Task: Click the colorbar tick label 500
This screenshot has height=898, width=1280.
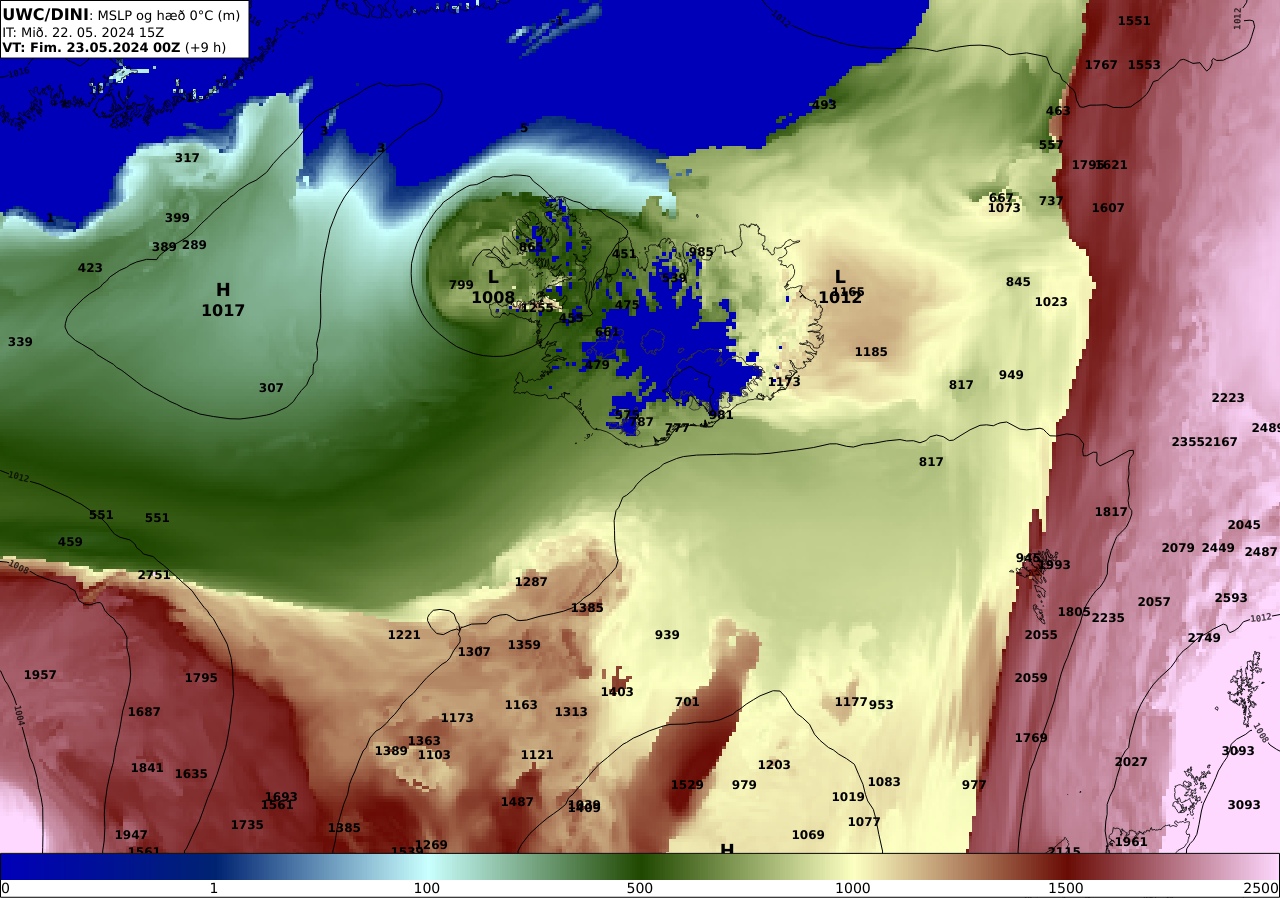Action: click(640, 888)
